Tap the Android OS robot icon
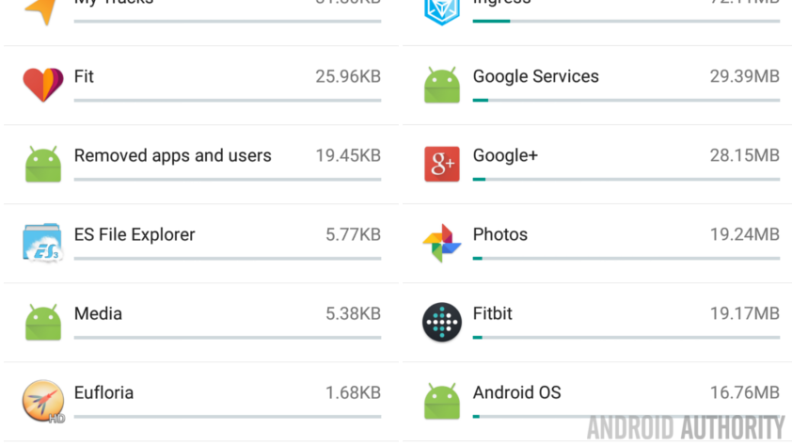This screenshot has height=446, width=792. pos(441,400)
